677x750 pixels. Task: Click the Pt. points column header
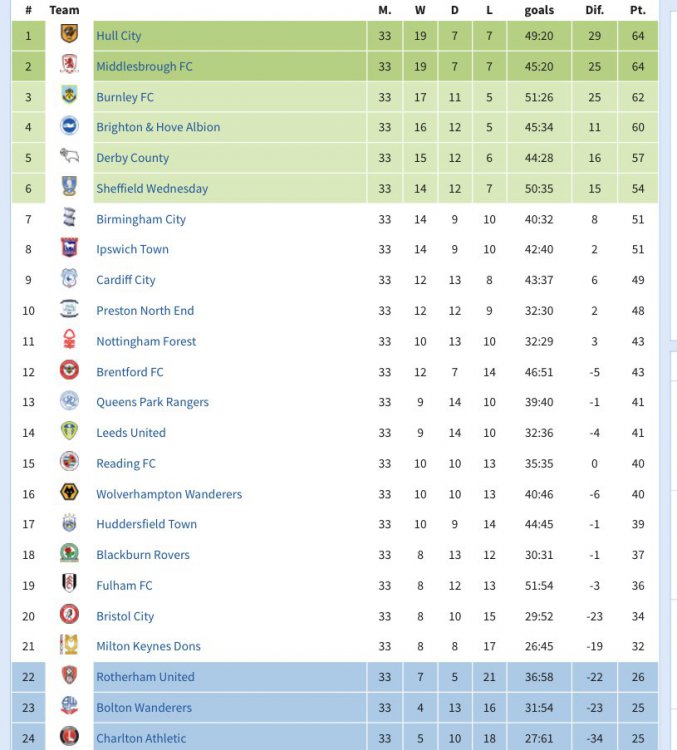pos(637,10)
